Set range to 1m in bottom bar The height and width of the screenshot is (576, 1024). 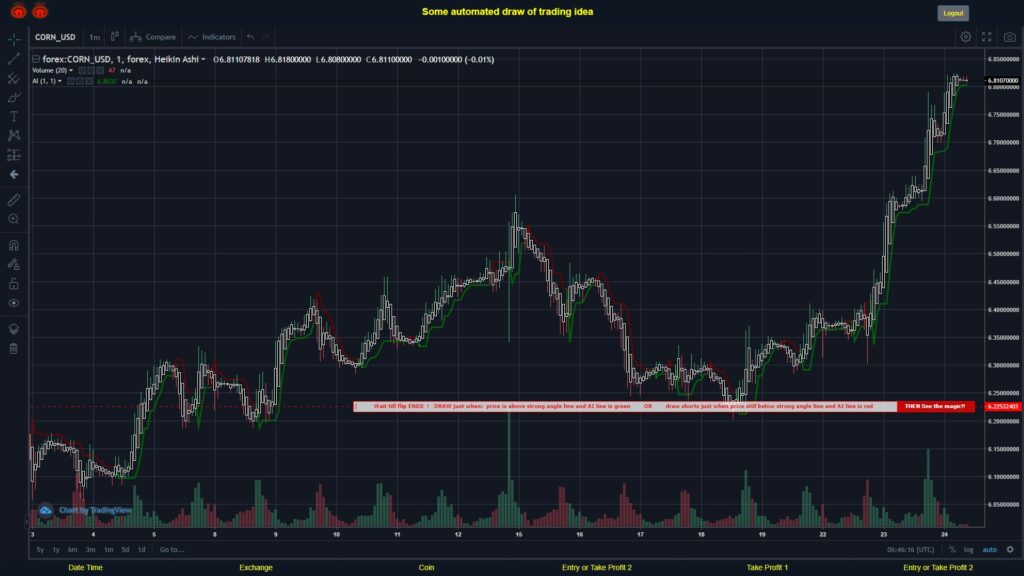pos(108,550)
